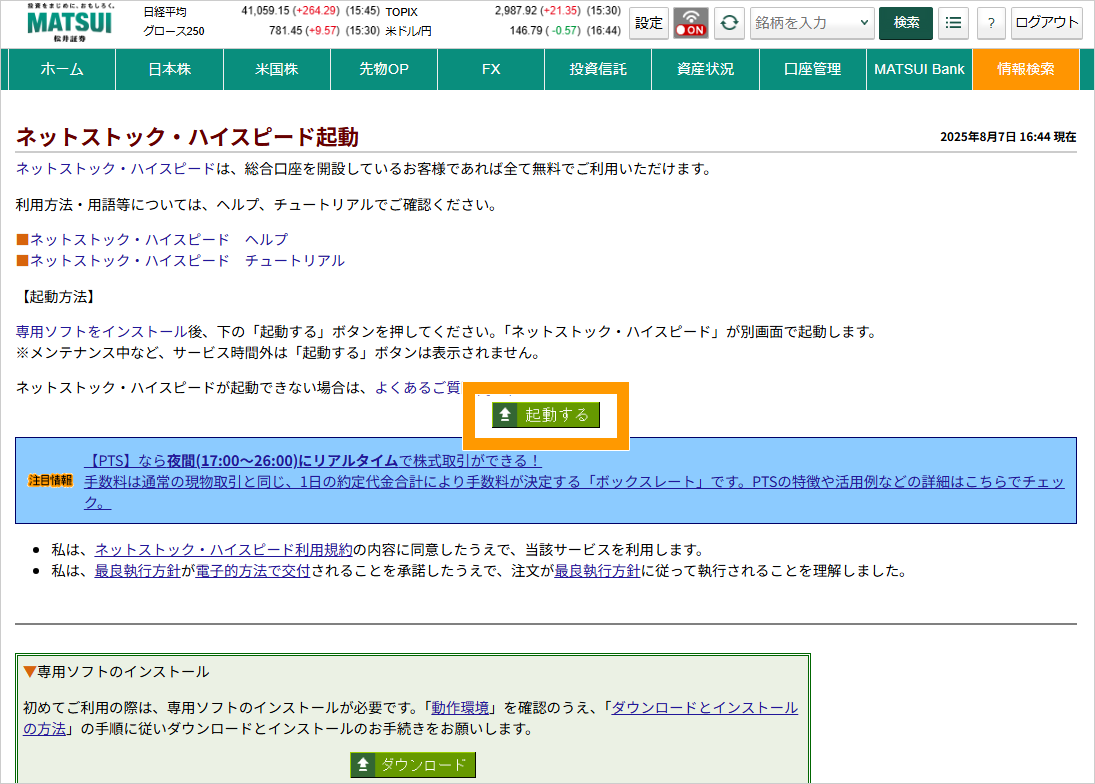Image resolution: width=1095 pixels, height=784 pixels.
Task: Click the ネットストック・ハイスピード link in first sentence
Action: tap(115, 169)
